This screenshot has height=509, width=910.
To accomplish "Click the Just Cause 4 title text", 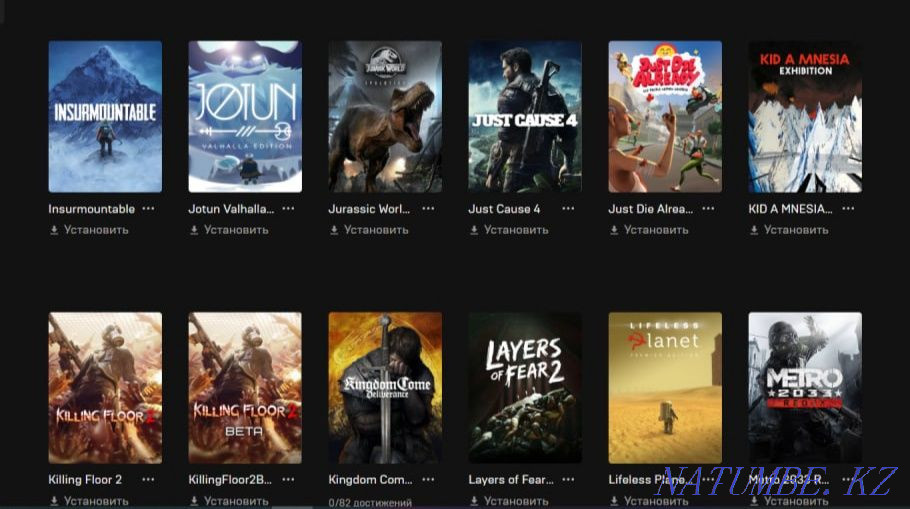I will [504, 209].
